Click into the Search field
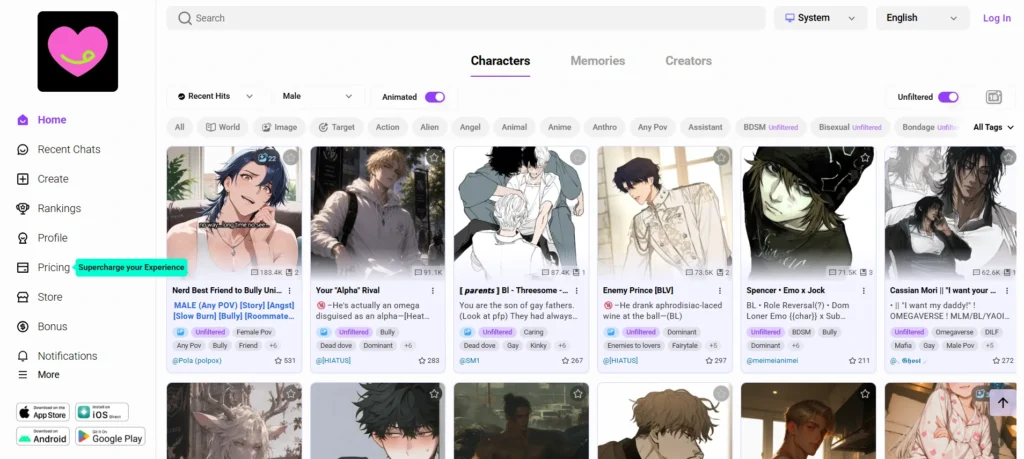The height and width of the screenshot is (459, 1024). (466, 18)
